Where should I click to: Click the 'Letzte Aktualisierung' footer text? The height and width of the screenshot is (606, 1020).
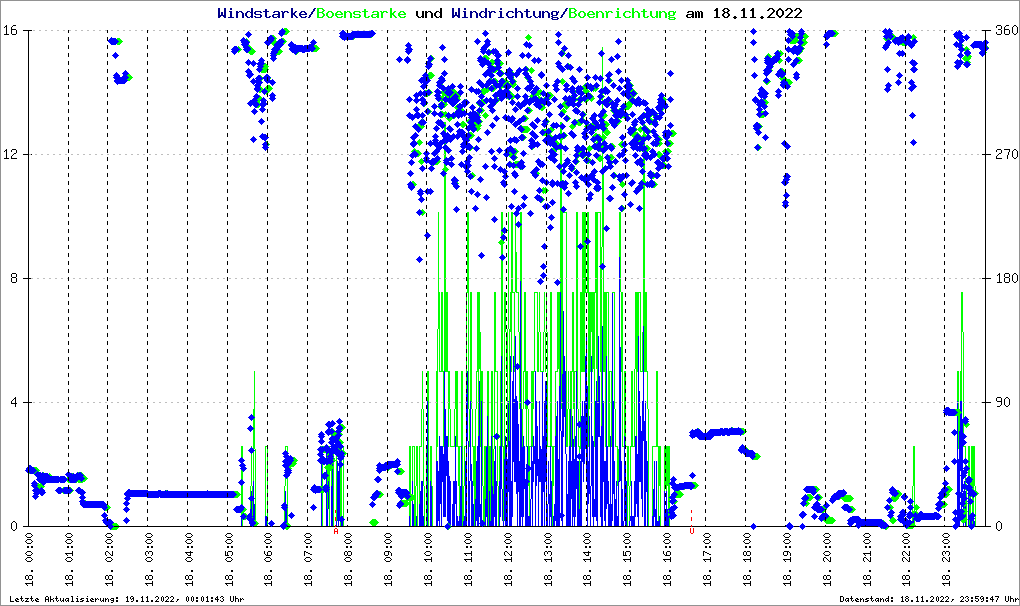pyautogui.click(x=127, y=599)
